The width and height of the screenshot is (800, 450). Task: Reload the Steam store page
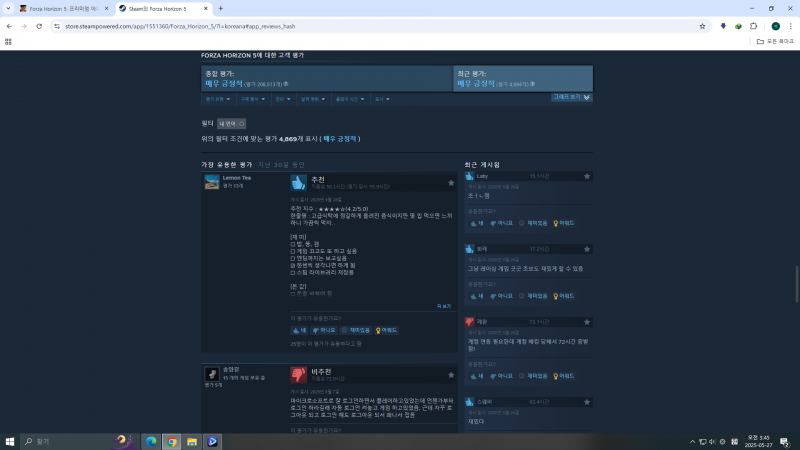[x=39, y=26]
